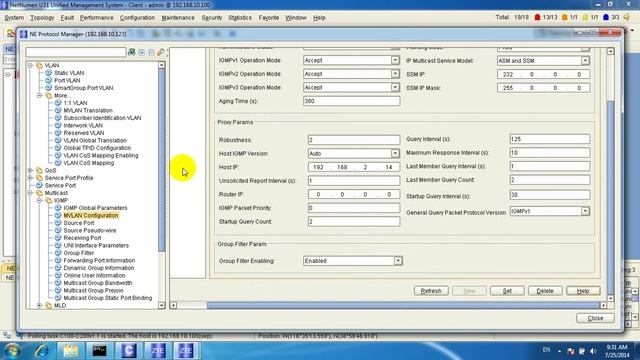Click the search icon beside the tree filter box

(x=131, y=52)
